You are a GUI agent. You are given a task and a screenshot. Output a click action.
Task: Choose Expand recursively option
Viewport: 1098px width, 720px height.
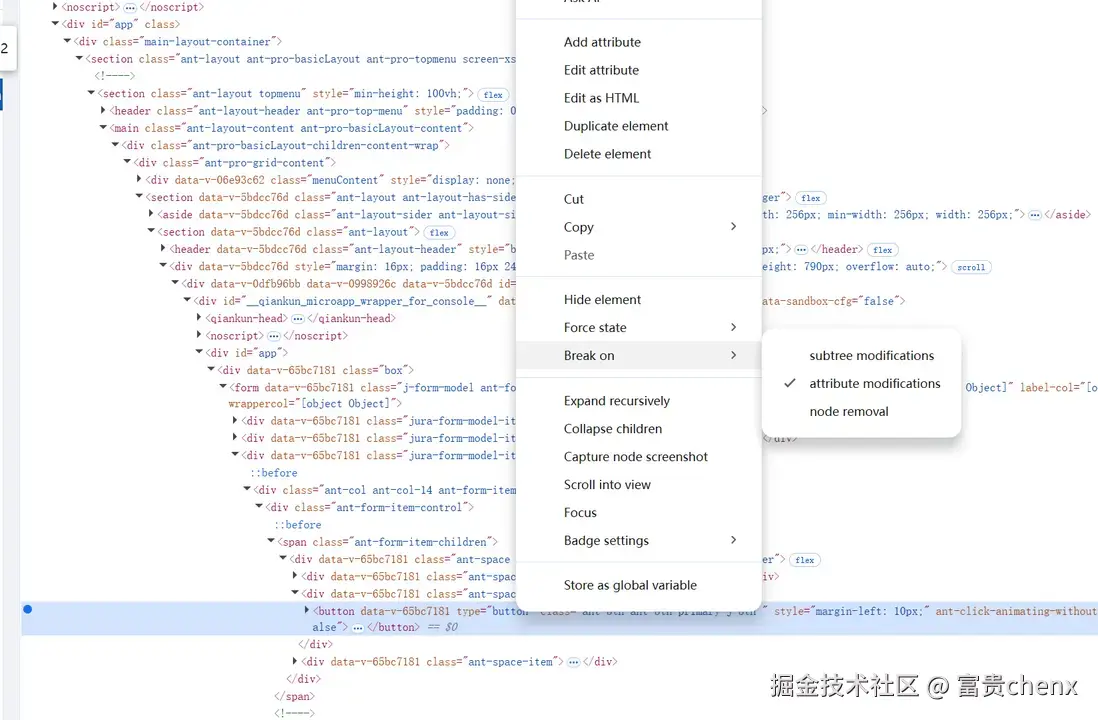pyautogui.click(x=639, y=401)
